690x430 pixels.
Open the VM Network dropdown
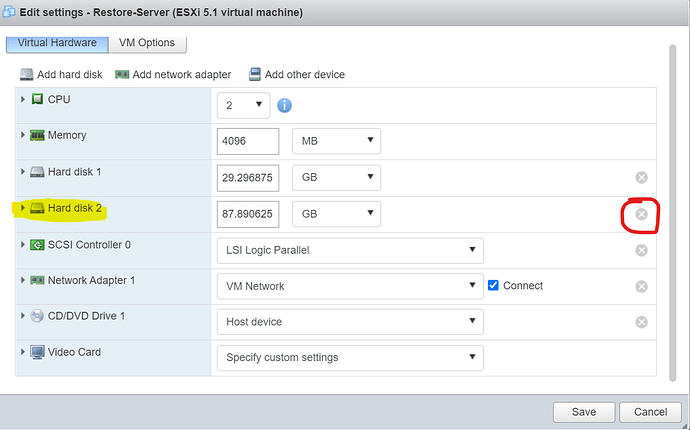pyautogui.click(x=349, y=286)
